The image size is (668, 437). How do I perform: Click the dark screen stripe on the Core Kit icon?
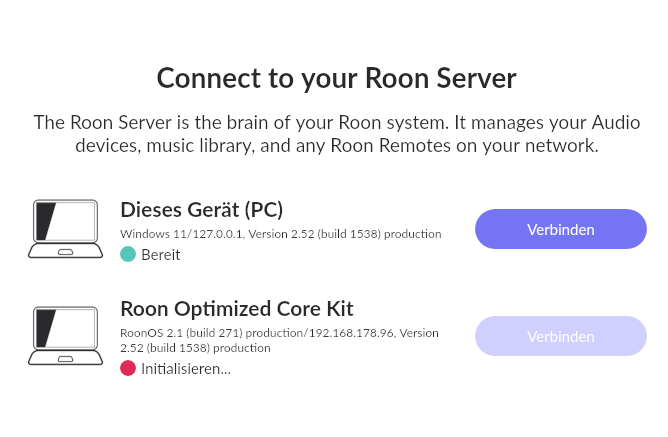[x=45, y=328]
